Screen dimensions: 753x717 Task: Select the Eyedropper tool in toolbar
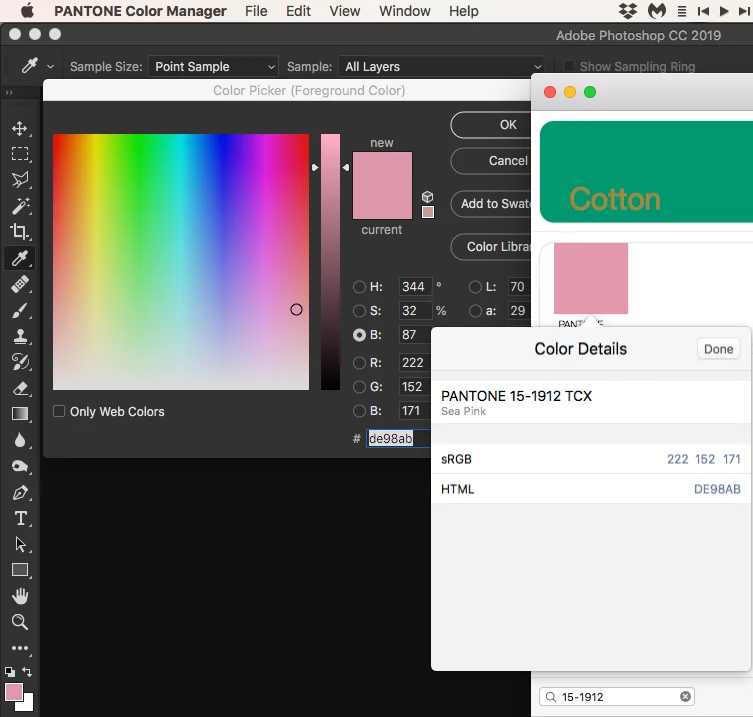(x=20, y=258)
